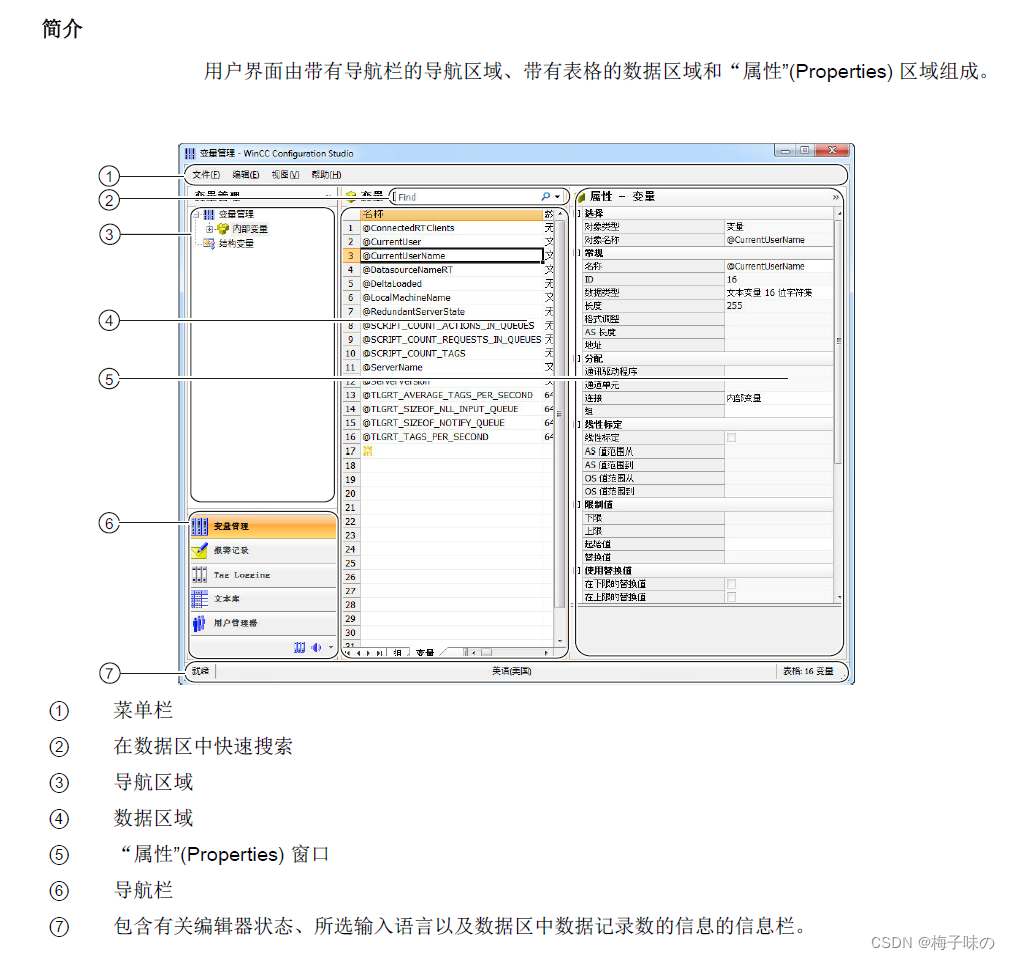The image size is (1010, 960).
Task: Click the 长度 value 255 field
Action: pos(779,305)
